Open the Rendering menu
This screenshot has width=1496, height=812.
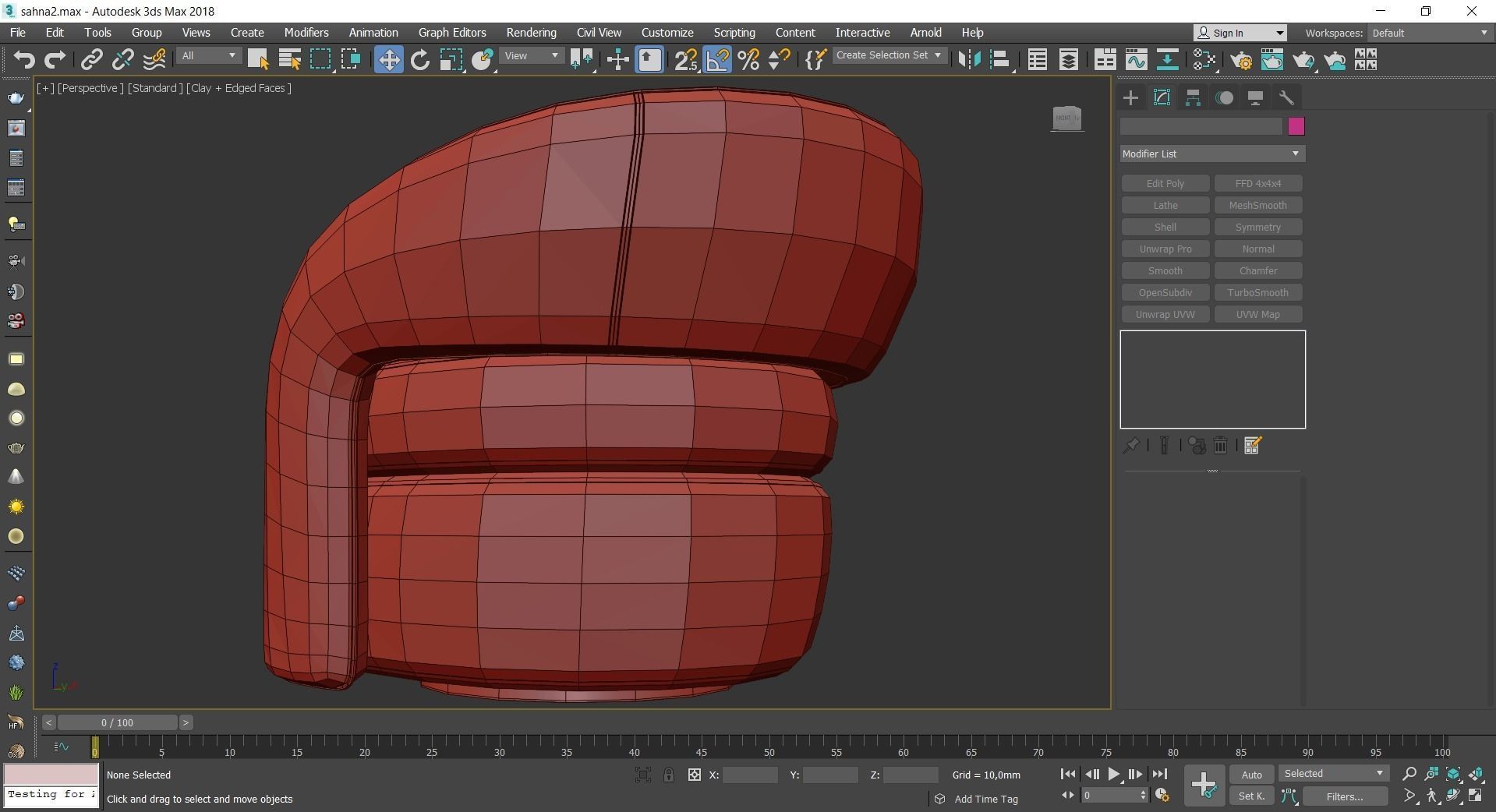pyautogui.click(x=531, y=33)
